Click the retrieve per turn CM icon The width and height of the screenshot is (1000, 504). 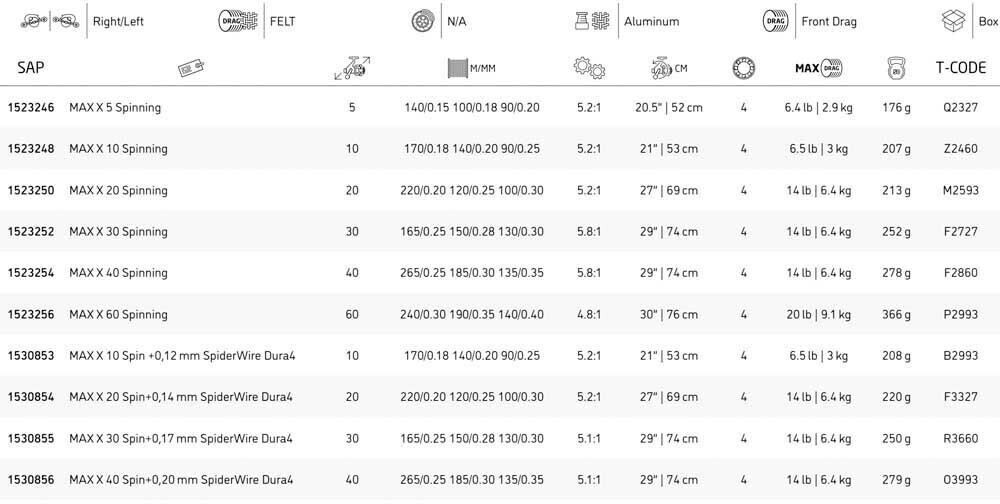tap(661, 68)
